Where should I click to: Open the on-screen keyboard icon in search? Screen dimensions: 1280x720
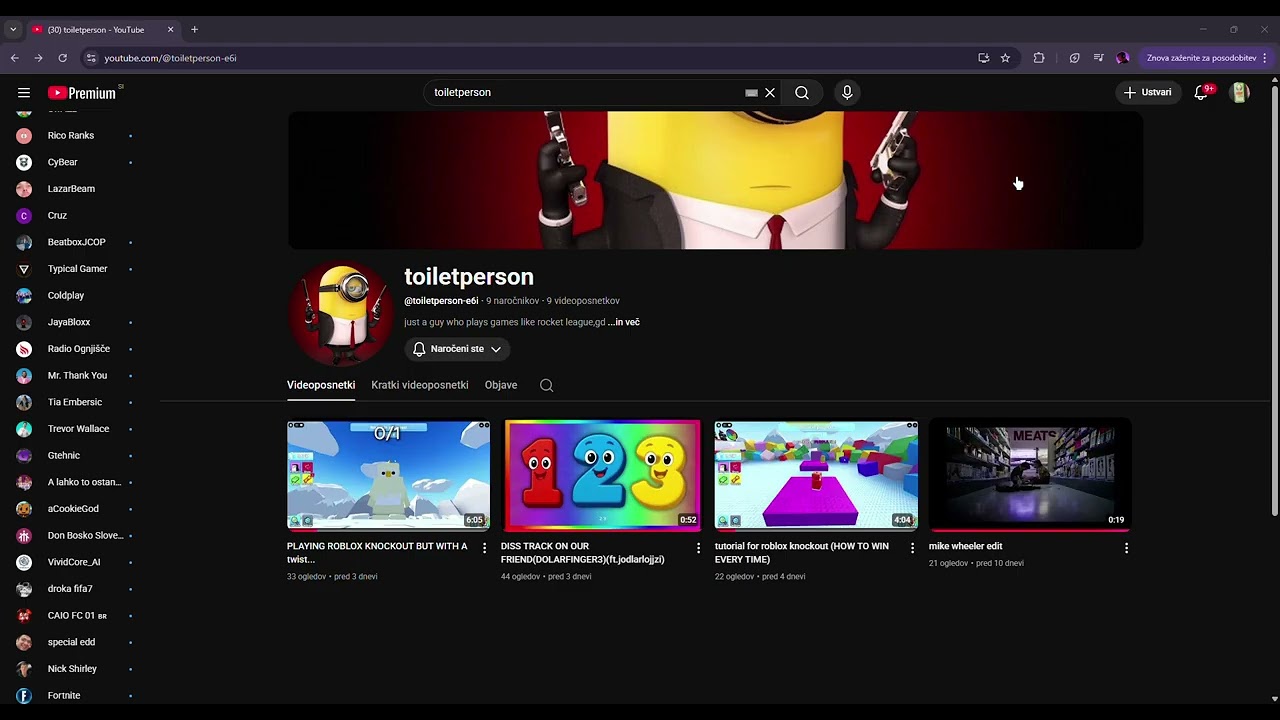pyautogui.click(x=751, y=93)
